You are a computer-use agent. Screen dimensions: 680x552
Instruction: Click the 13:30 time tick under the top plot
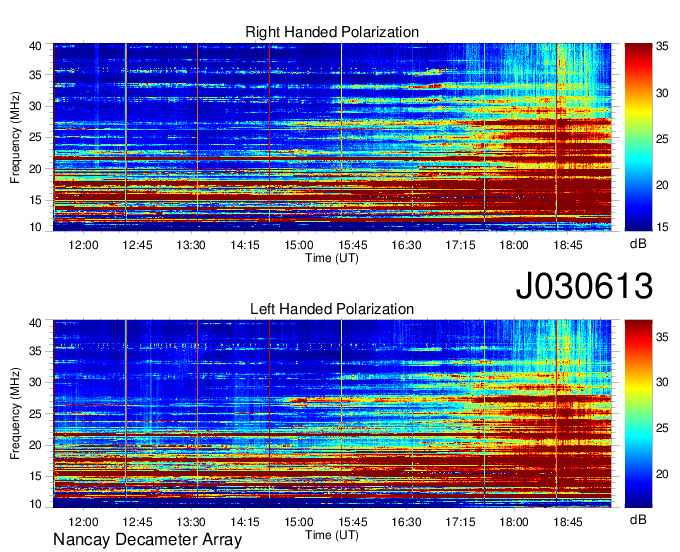[191, 245]
